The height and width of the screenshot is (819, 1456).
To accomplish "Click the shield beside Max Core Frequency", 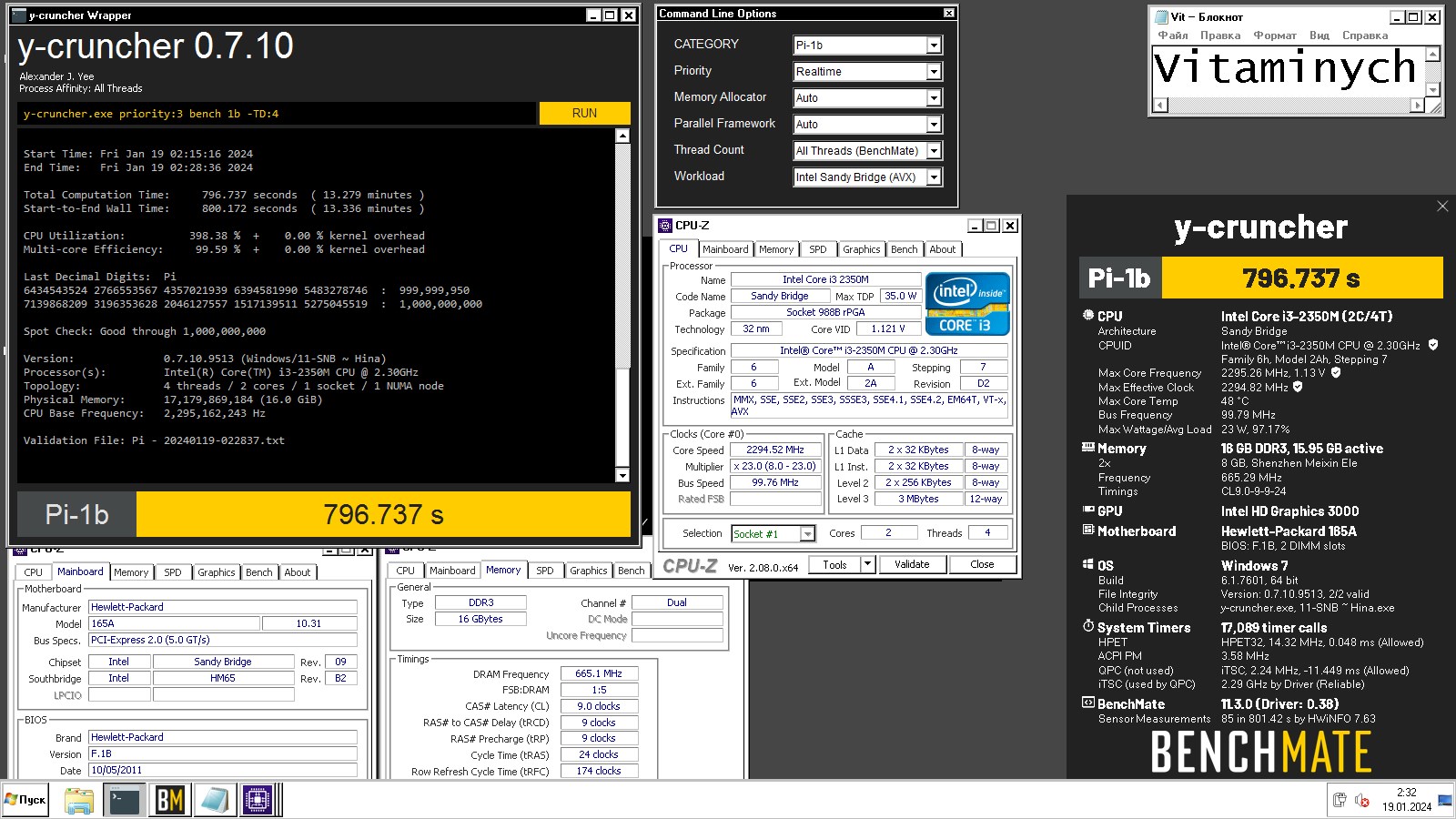I will (x=1336, y=372).
